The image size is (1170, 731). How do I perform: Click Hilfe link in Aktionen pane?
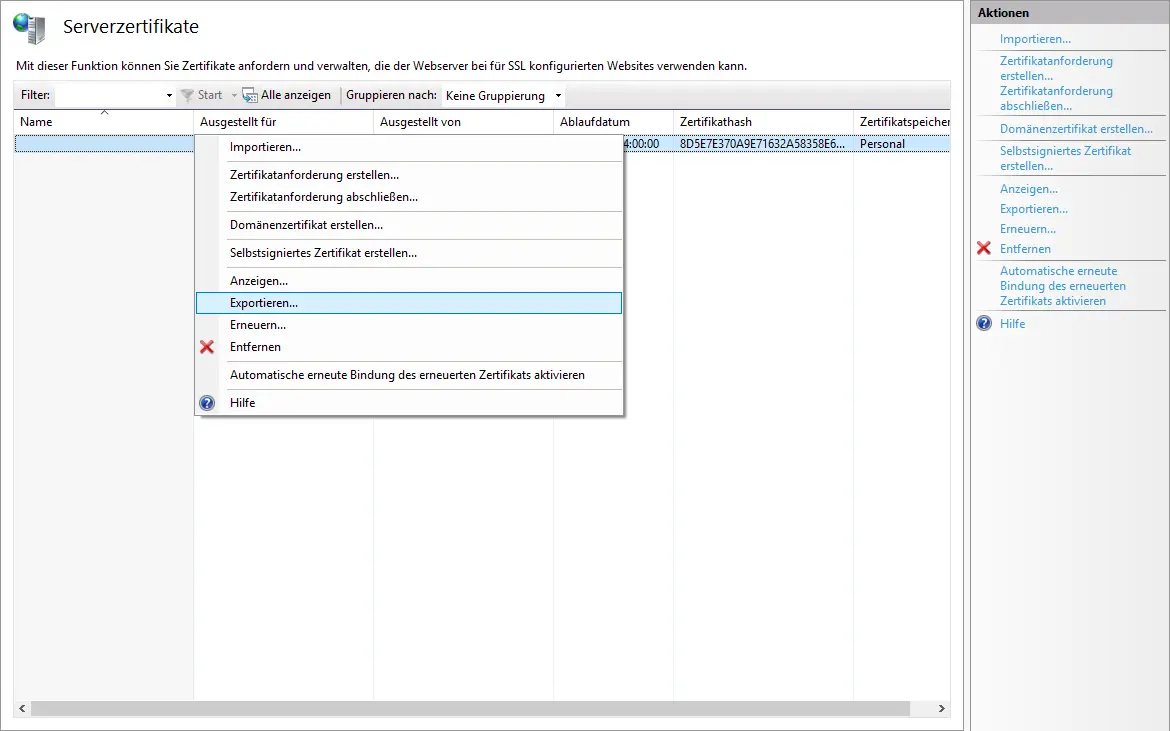coord(1013,324)
